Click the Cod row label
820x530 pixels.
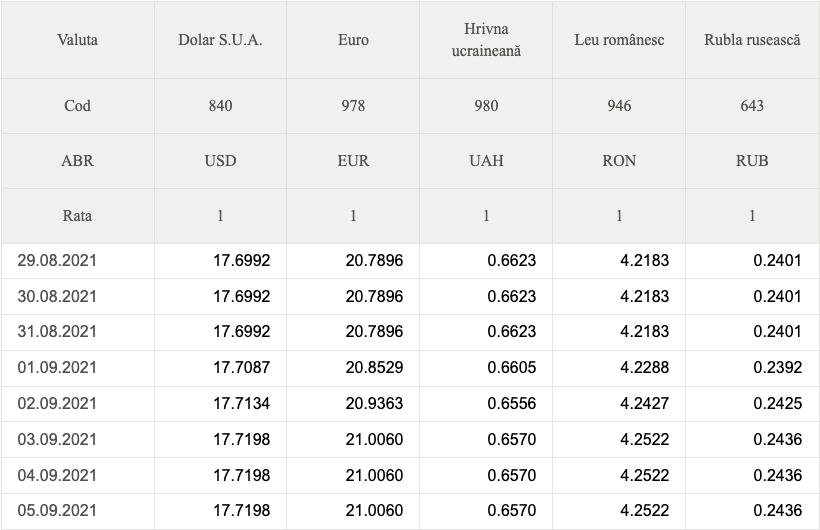(77, 105)
